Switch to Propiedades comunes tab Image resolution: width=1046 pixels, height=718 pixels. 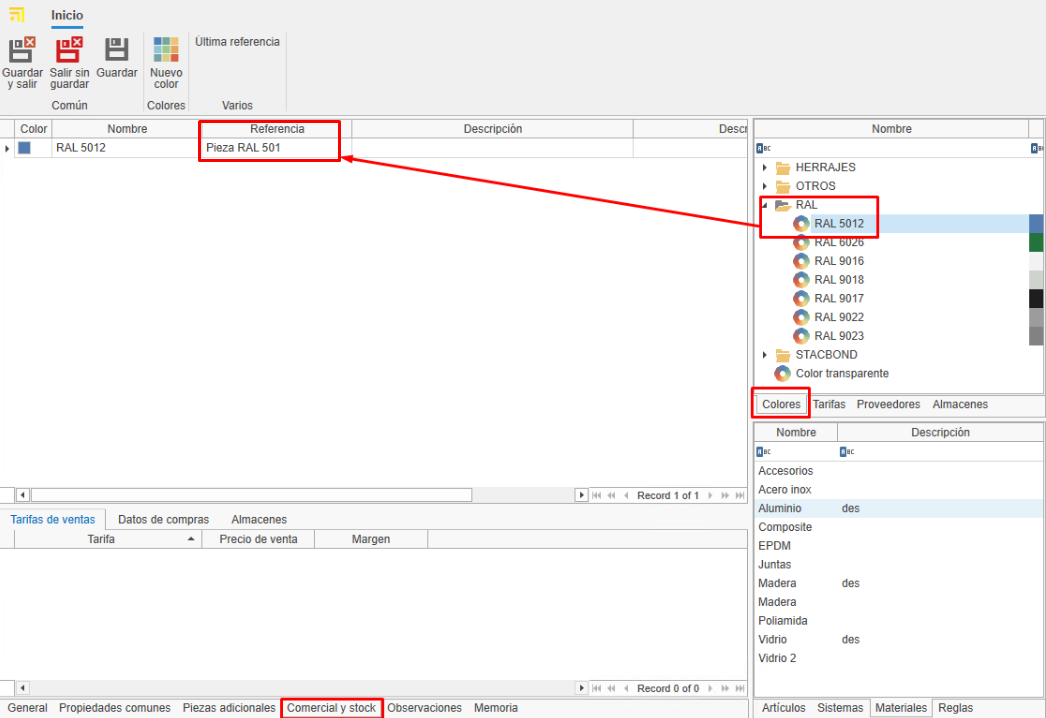click(115, 708)
